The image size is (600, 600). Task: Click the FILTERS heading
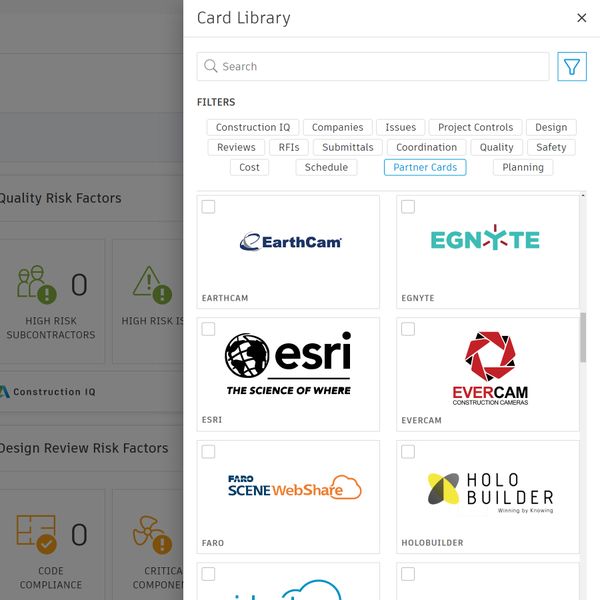tap(216, 102)
